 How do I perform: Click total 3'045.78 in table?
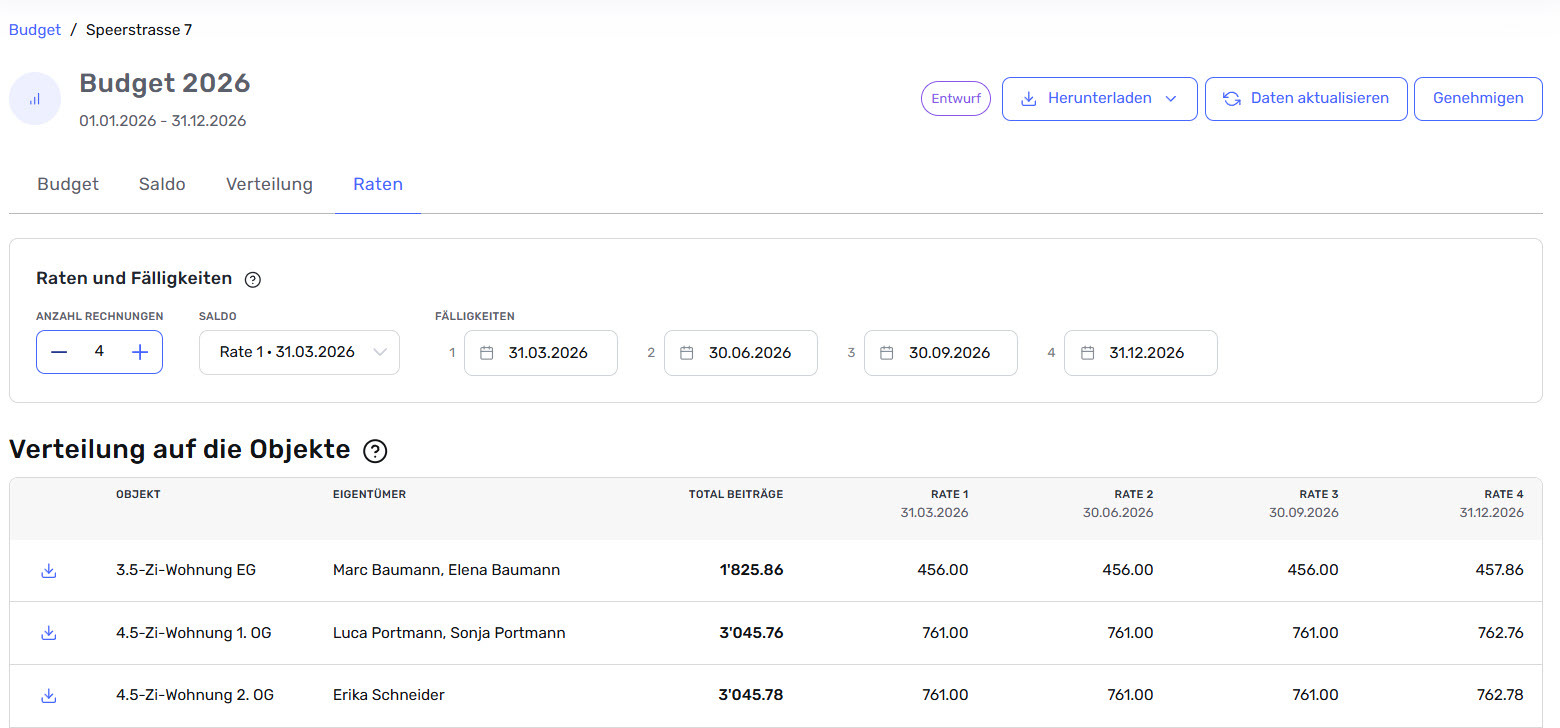click(x=751, y=695)
